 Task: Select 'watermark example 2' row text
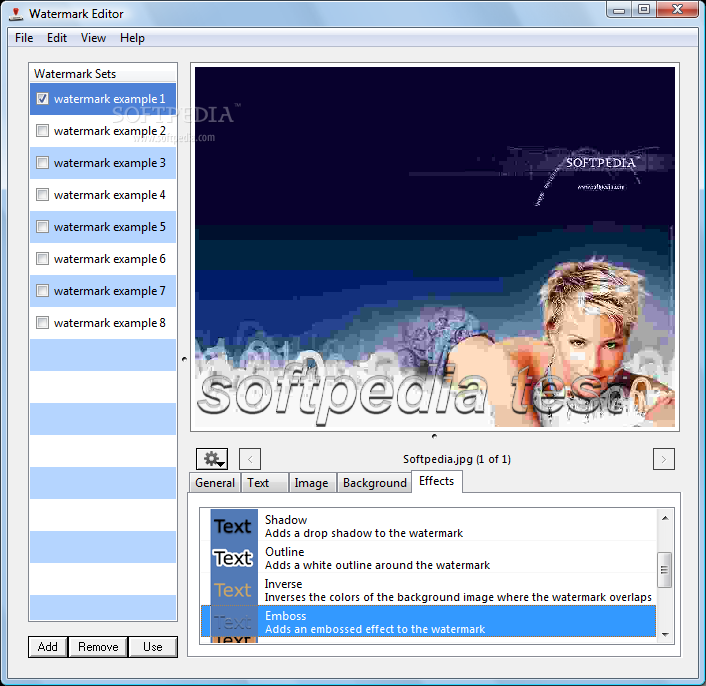[109, 131]
